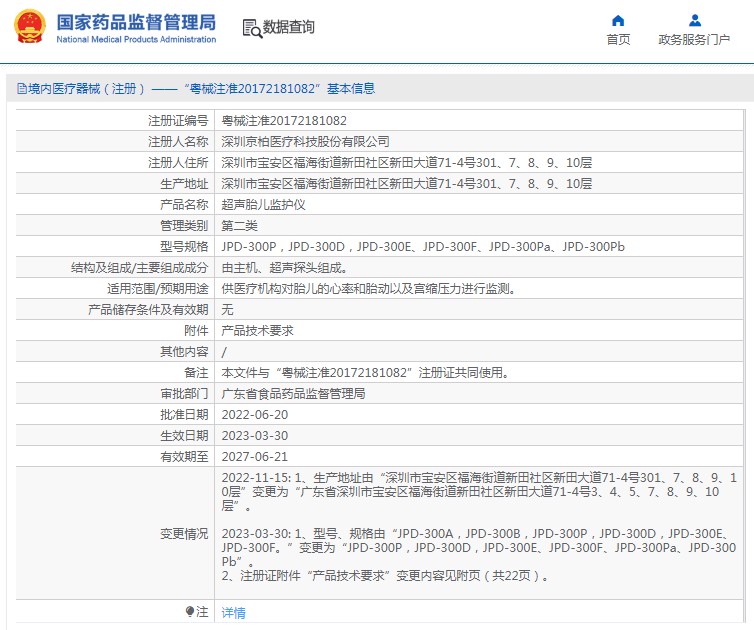Click the lightbulb icon beside 注
This screenshot has width=754, height=630.
(190, 611)
